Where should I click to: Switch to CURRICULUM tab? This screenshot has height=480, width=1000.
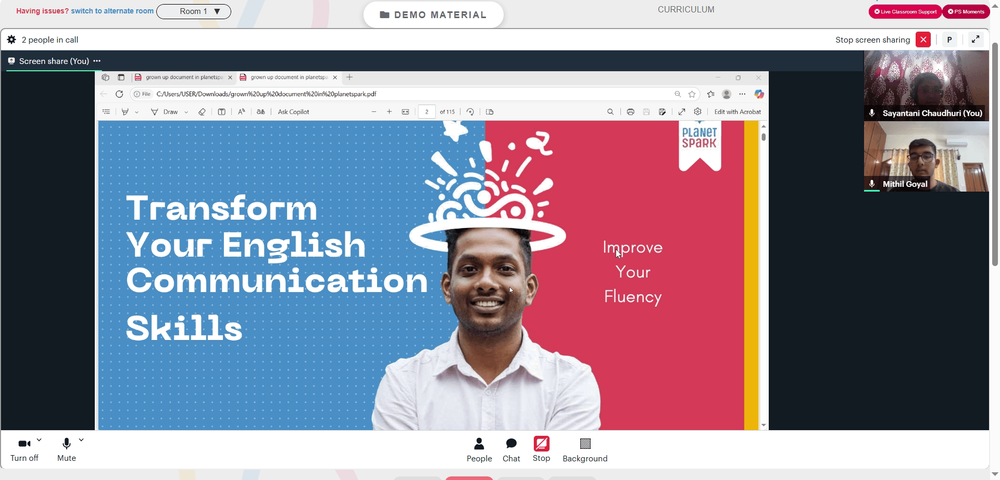pos(686,10)
